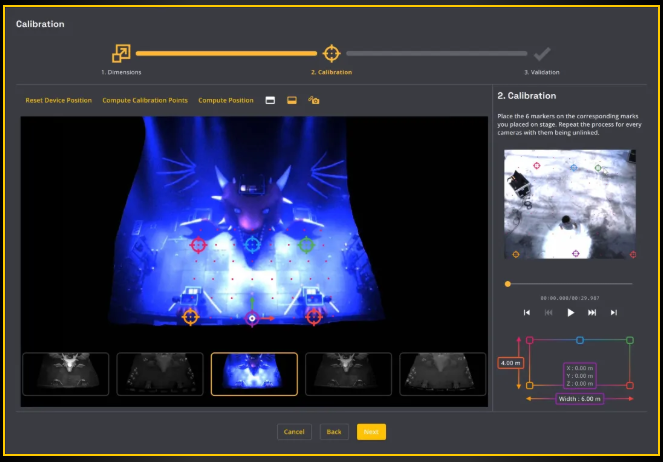This screenshot has width=663, height=462.
Task: Select the purple center marker on stage
Action: (252, 319)
